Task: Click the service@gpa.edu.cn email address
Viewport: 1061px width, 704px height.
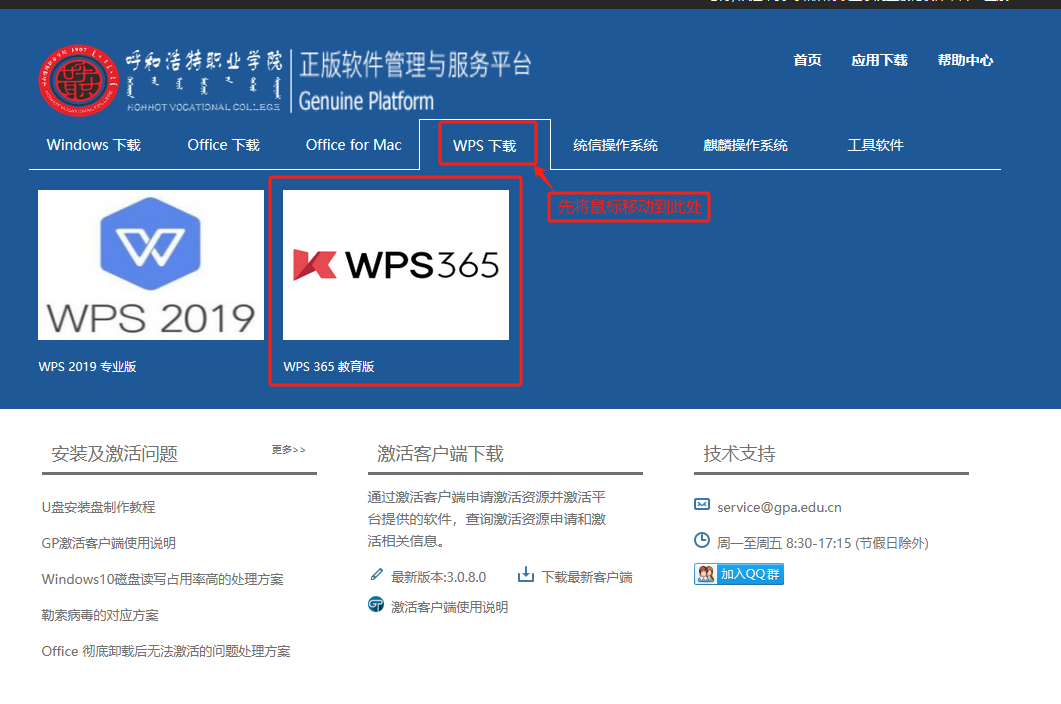Action: pyautogui.click(x=780, y=507)
